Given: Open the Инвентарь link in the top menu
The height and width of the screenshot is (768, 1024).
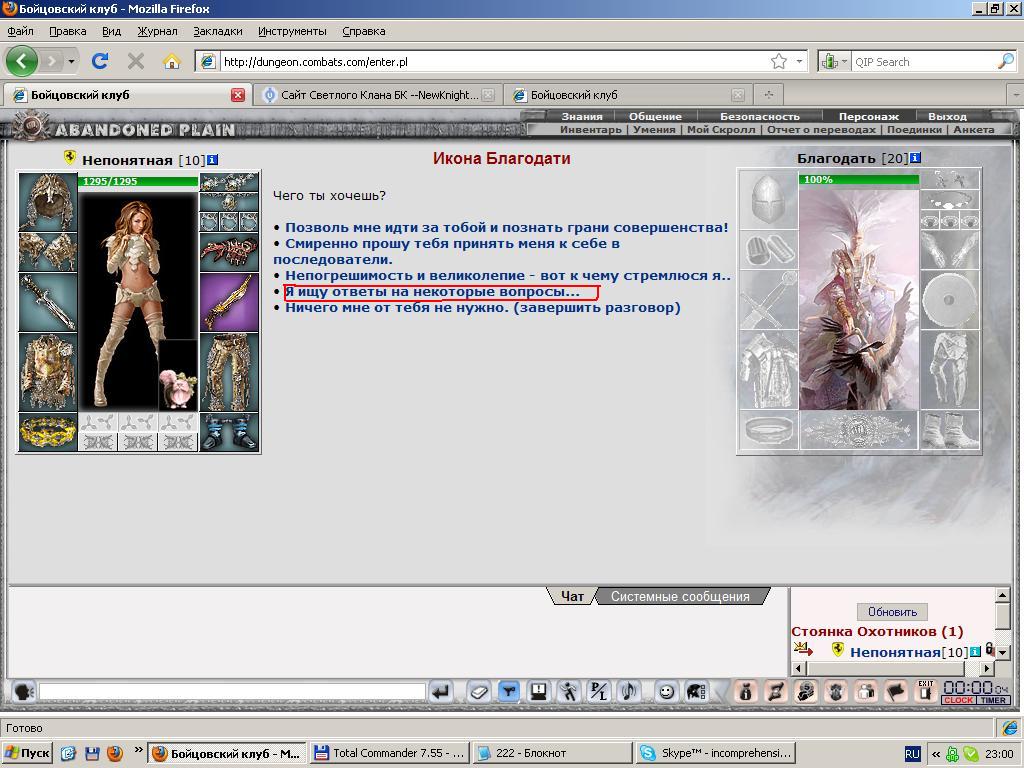Looking at the screenshot, I should (590, 129).
